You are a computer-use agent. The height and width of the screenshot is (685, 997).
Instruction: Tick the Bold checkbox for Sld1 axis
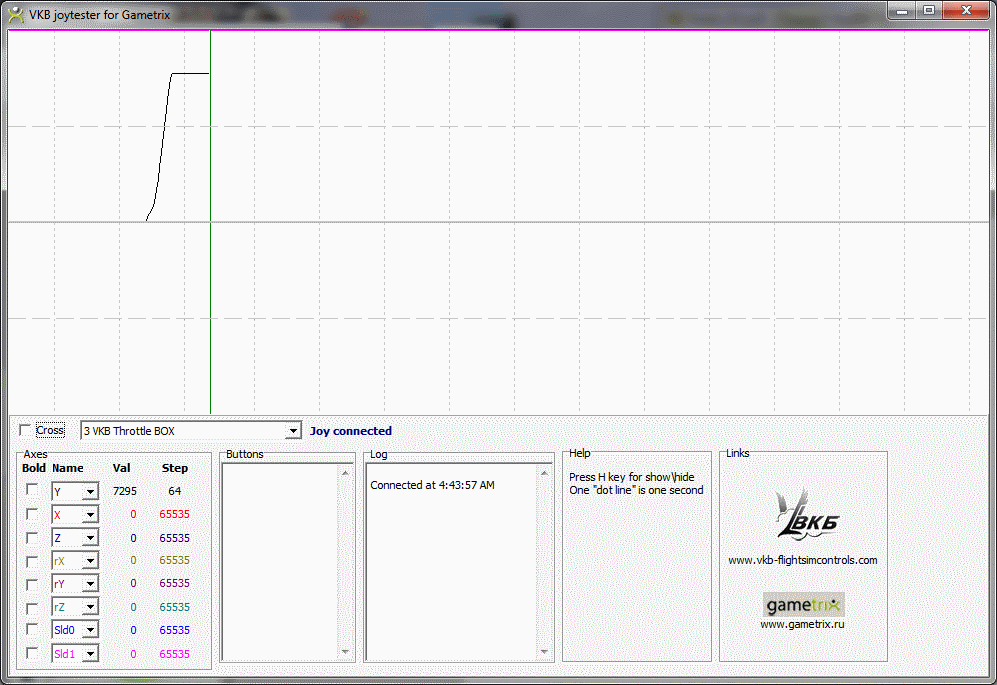point(31,653)
